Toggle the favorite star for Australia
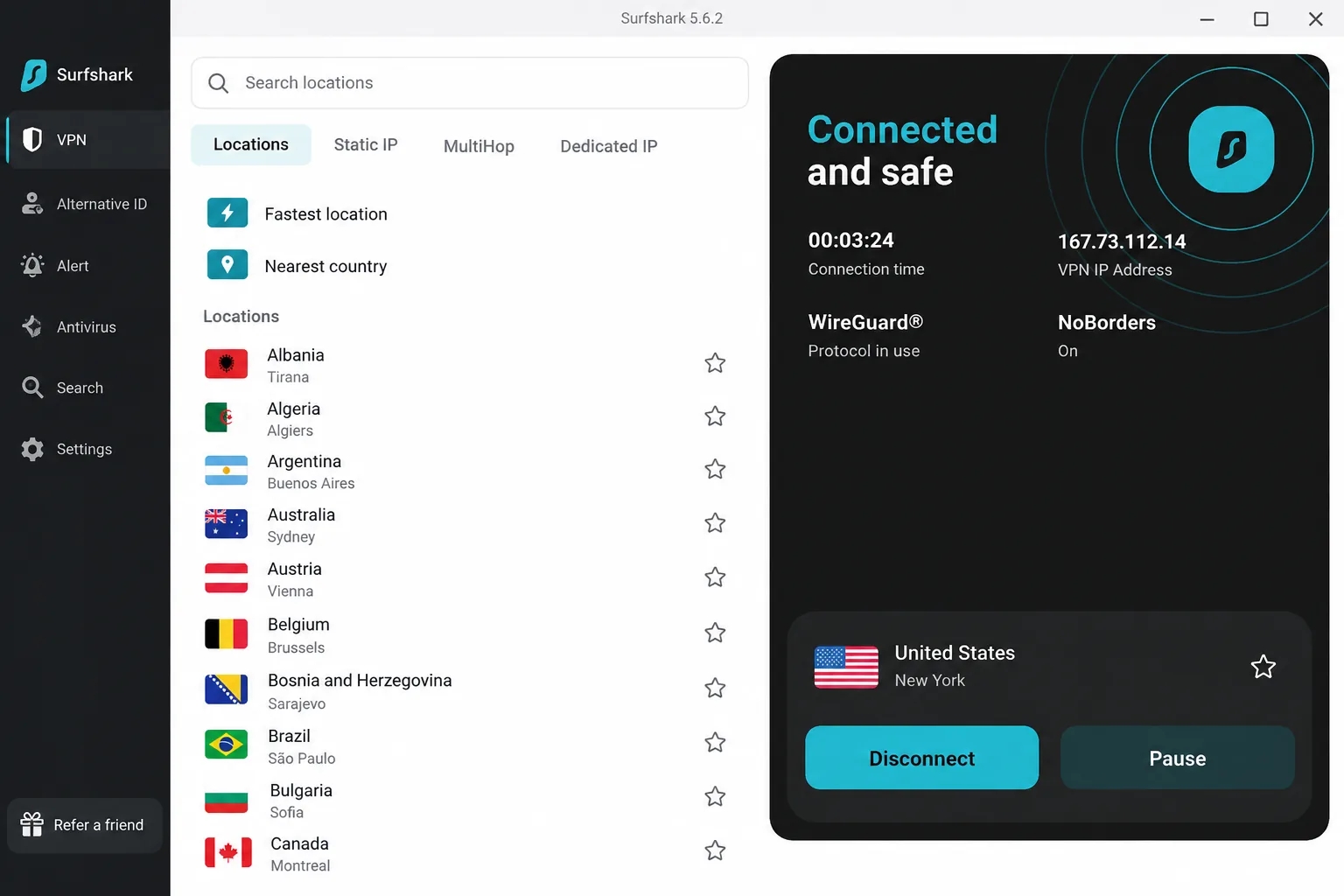The width and height of the screenshot is (1344, 896). pos(715,522)
